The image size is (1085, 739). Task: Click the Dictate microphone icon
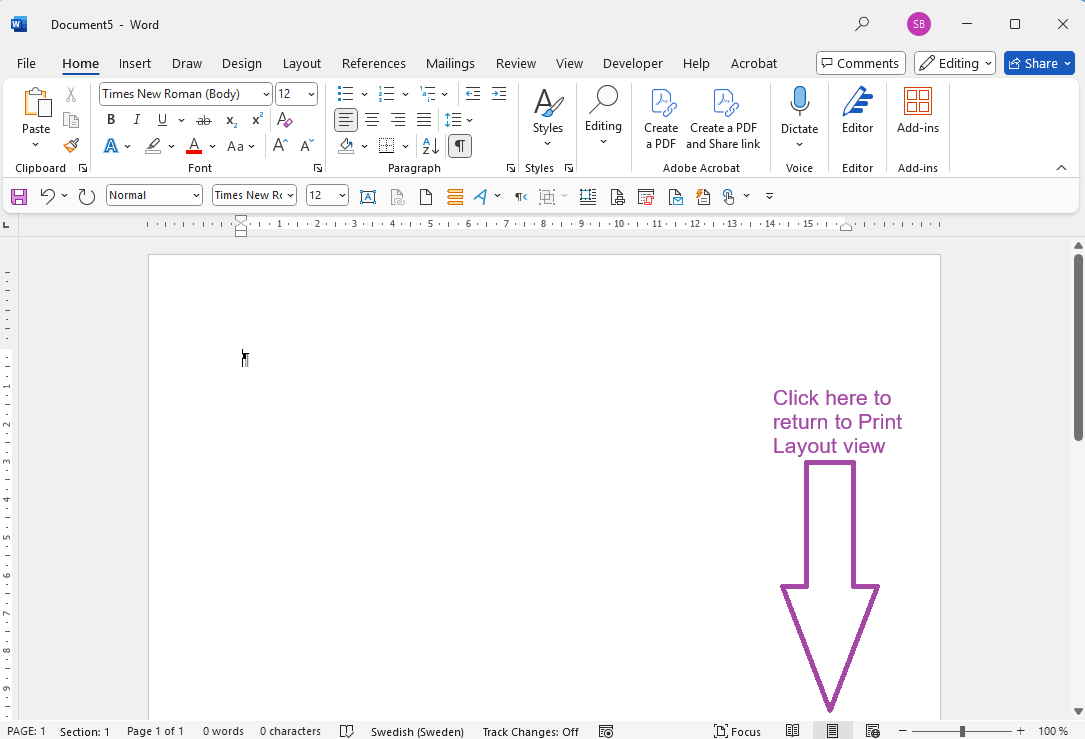[x=799, y=102]
